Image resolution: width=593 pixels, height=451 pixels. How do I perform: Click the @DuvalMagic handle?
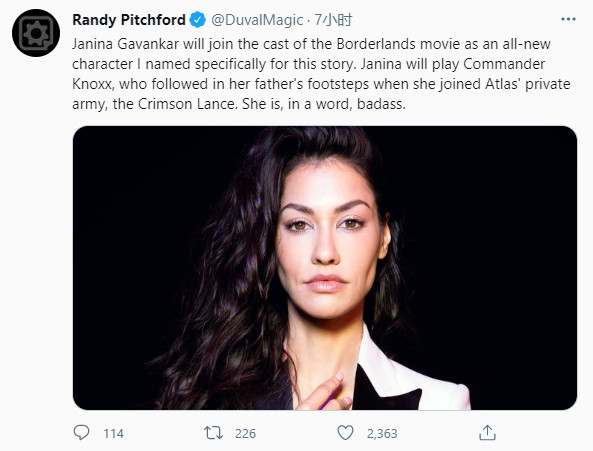coord(257,20)
